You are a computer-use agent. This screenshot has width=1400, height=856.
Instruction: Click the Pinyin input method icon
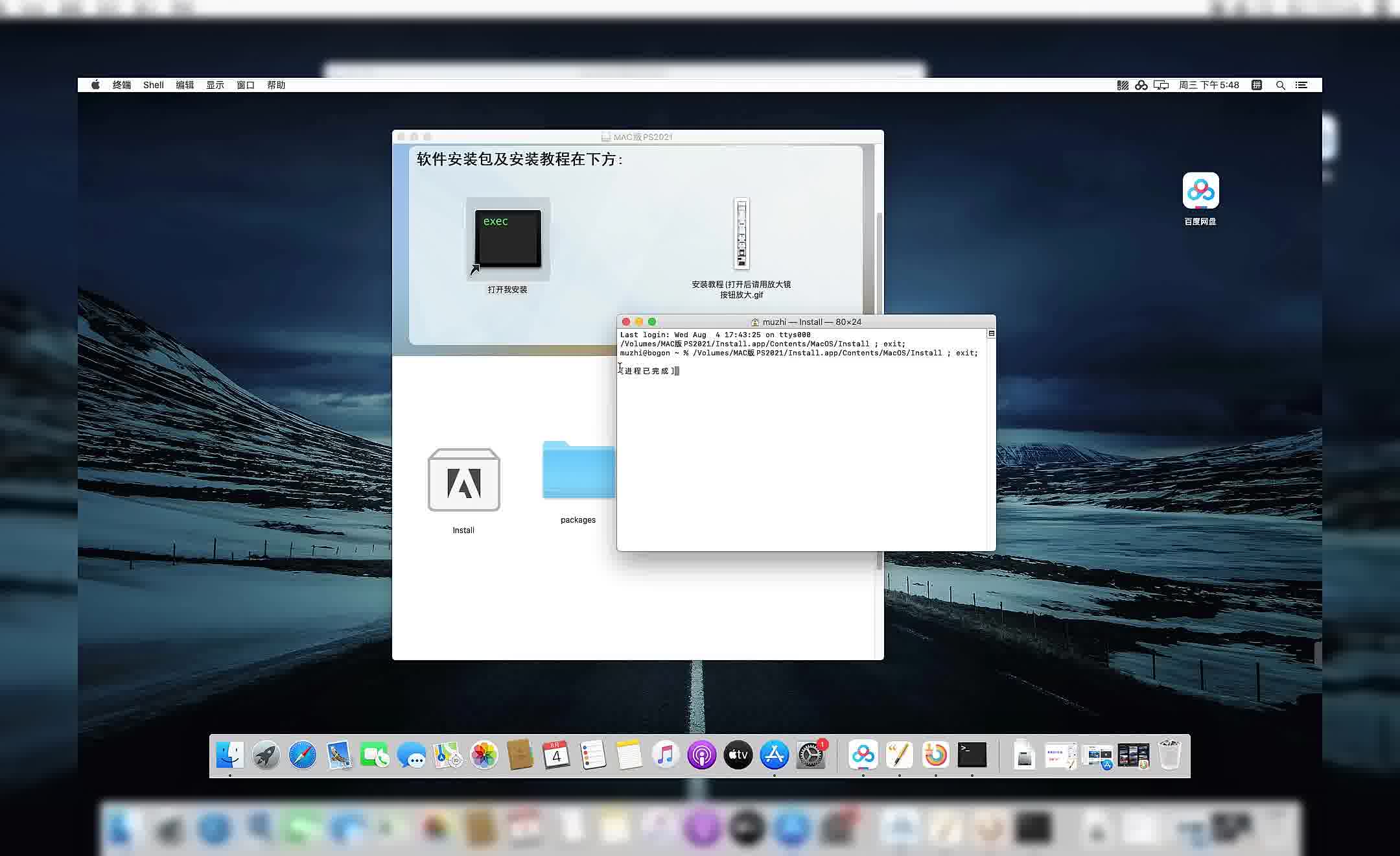pos(1256,85)
